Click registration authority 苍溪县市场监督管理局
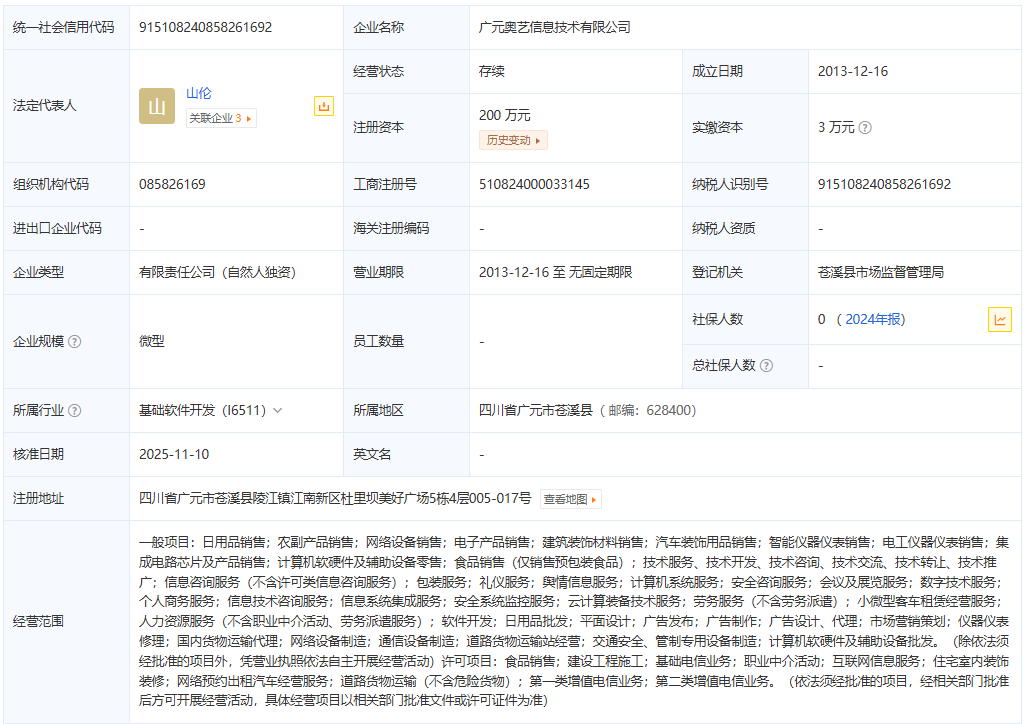This screenshot has height=724, width=1024. click(x=881, y=272)
